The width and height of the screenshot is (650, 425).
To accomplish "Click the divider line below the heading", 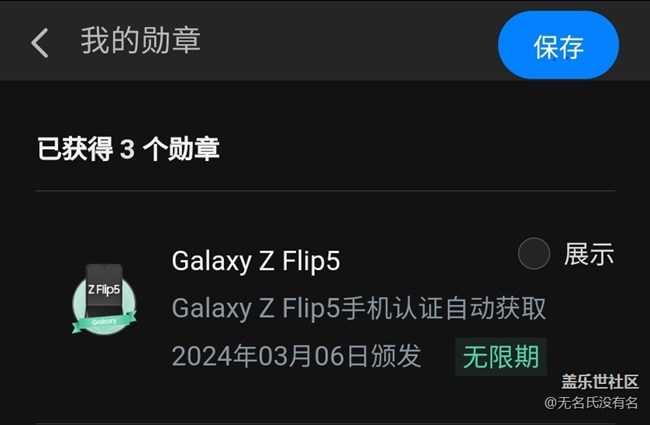I will click(x=325, y=191).
